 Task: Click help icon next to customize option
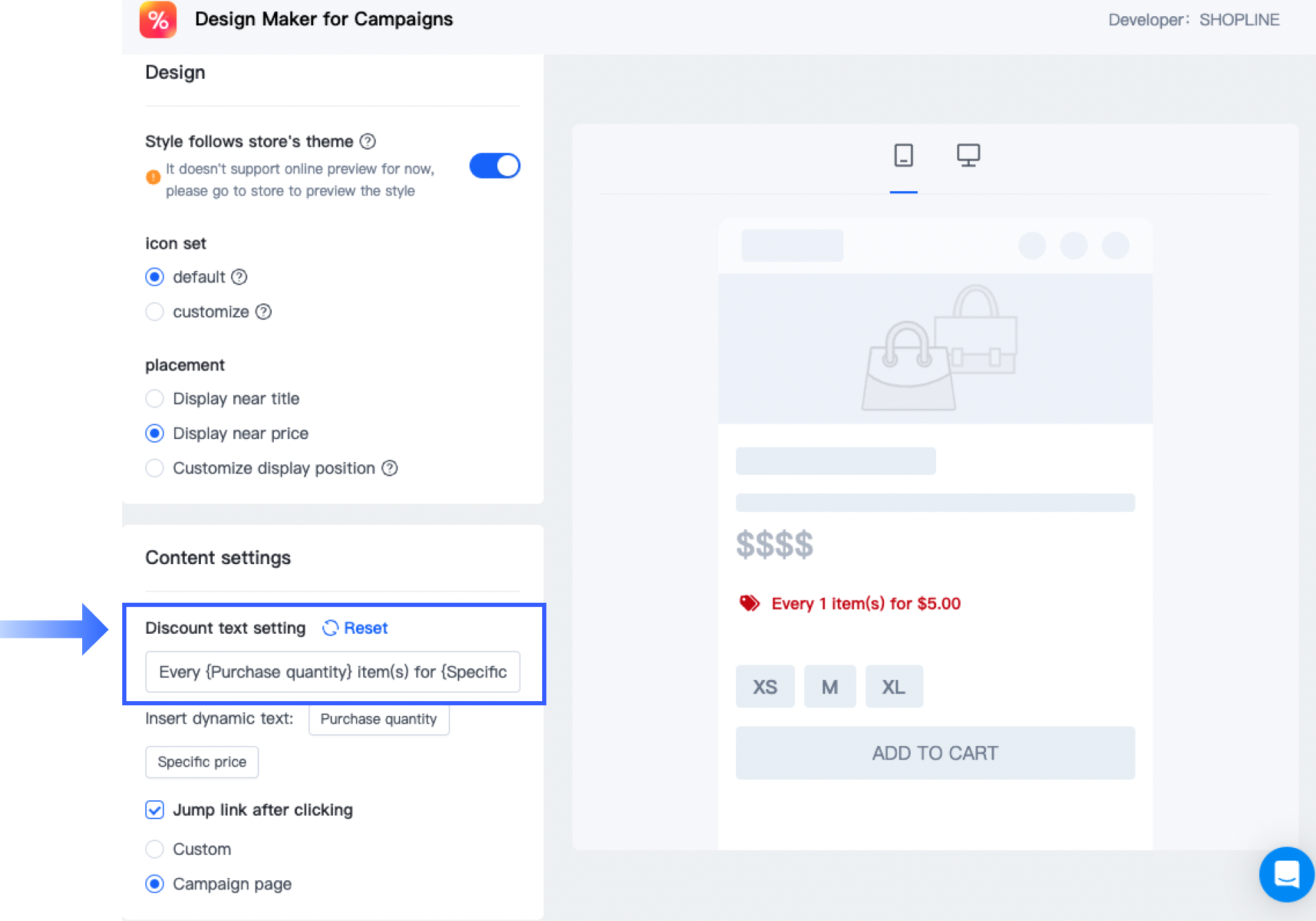tap(263, 312)
